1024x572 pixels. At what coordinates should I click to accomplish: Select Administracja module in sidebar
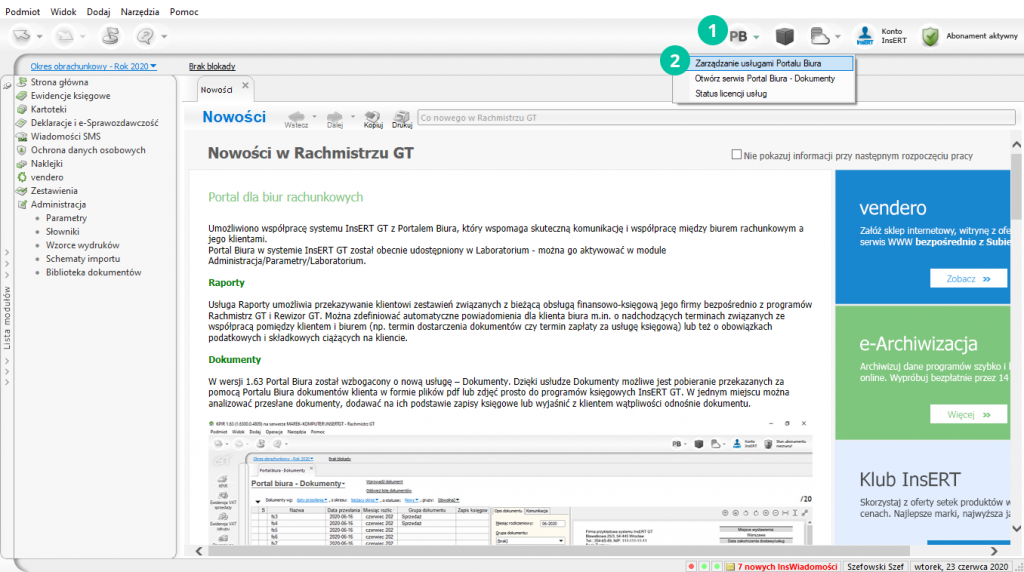(57, 204)
